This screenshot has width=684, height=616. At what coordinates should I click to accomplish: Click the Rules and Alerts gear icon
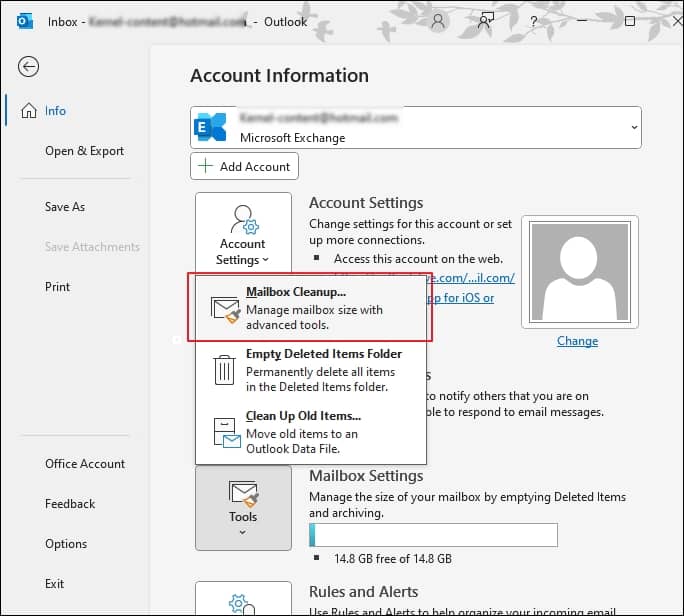click(241, 604)
